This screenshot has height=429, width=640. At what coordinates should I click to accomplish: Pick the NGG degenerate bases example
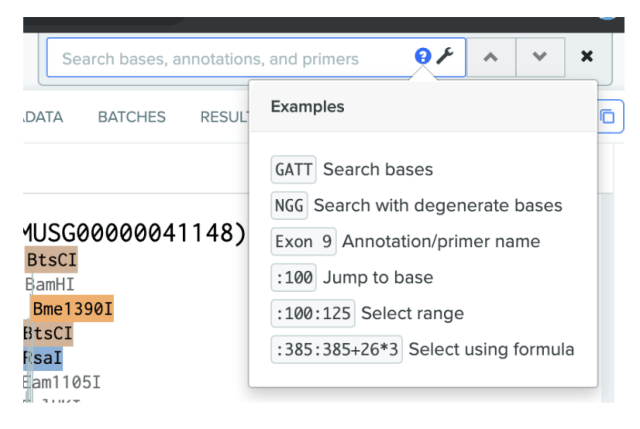(x=289, y=206)
